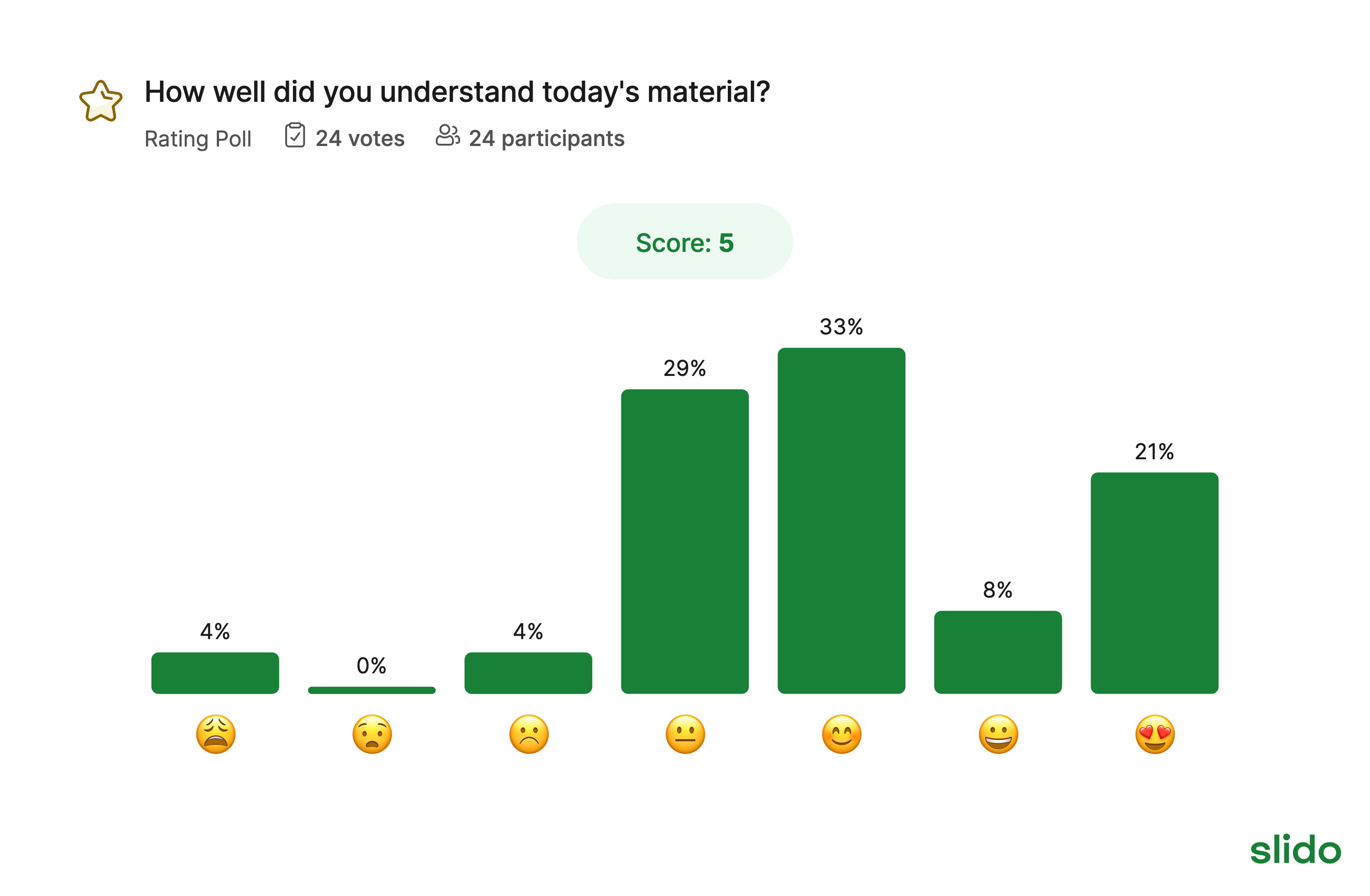Click the 29% bar
This screenshot has width=1370, height=896.
point(685,541)
